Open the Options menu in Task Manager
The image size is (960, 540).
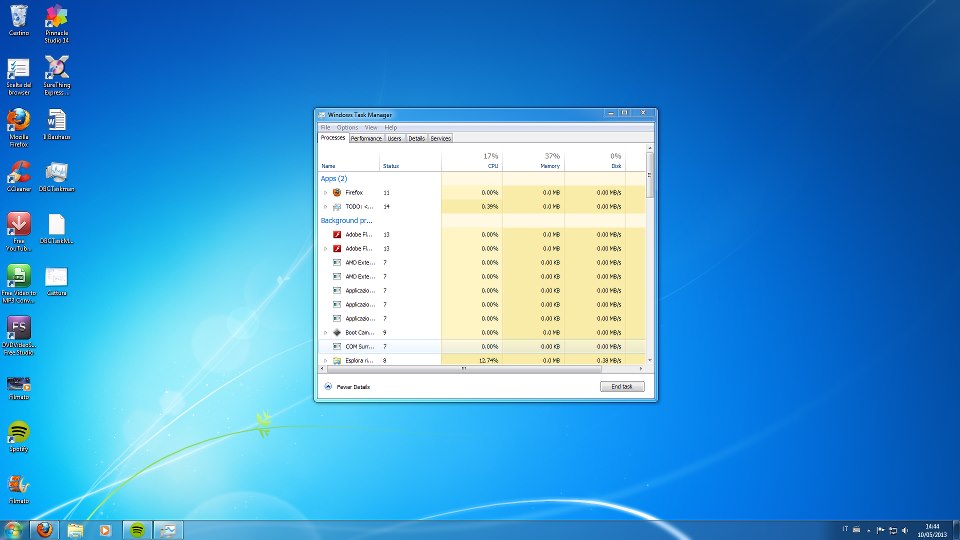click(347, 127)
